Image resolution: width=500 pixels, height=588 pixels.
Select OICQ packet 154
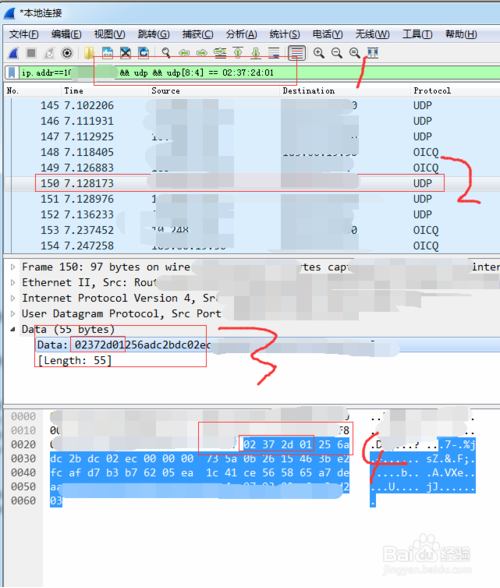point(251,246)
